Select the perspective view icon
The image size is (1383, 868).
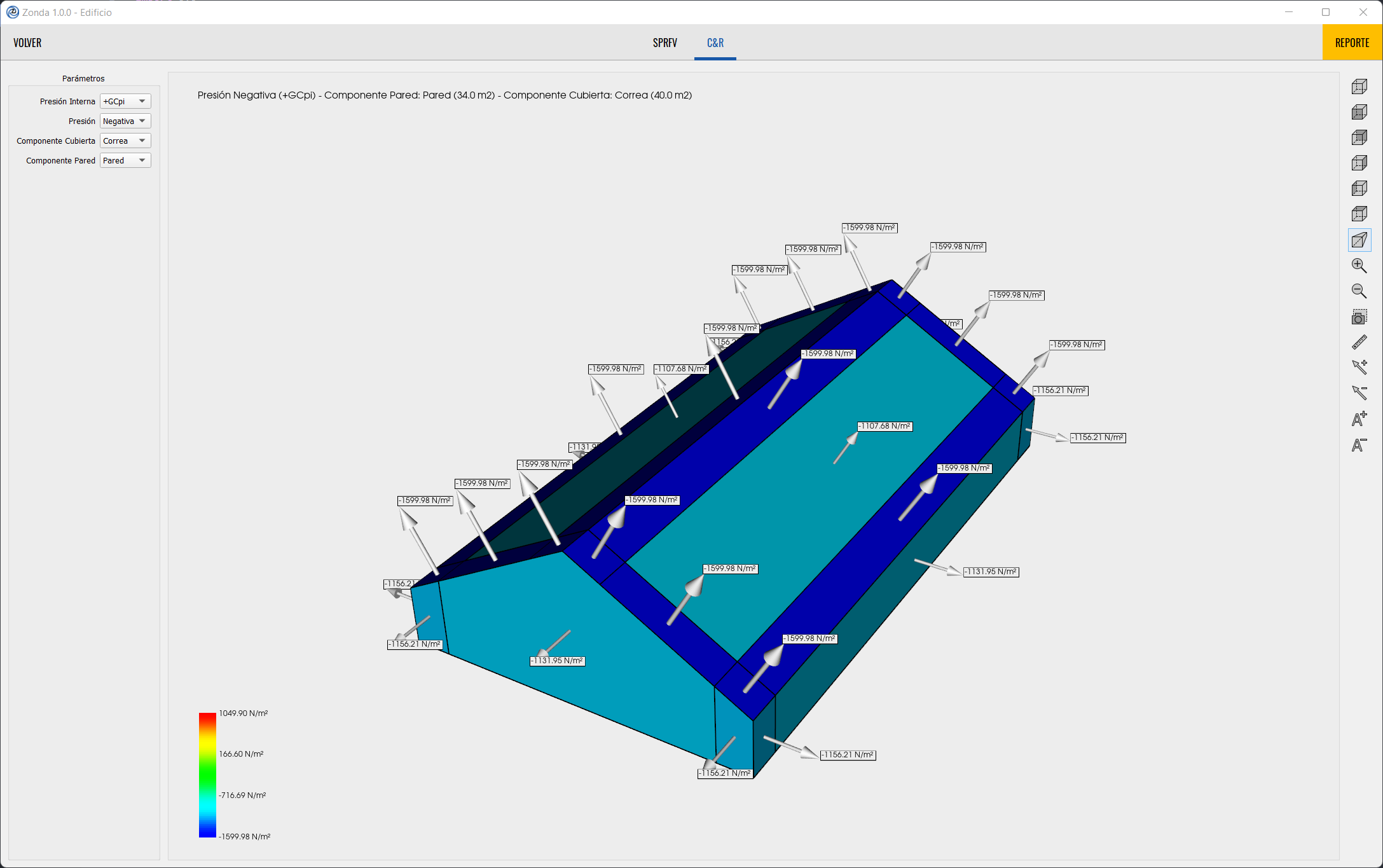[x=1359, y=240]
